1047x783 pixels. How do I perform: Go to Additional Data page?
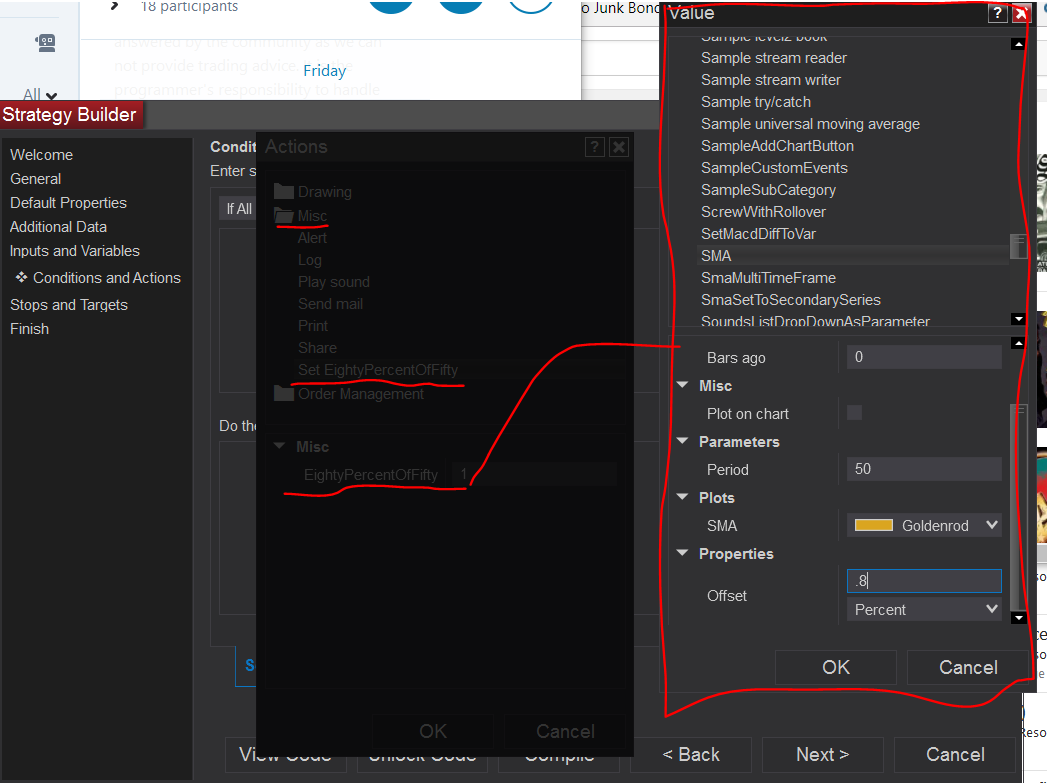58,227
